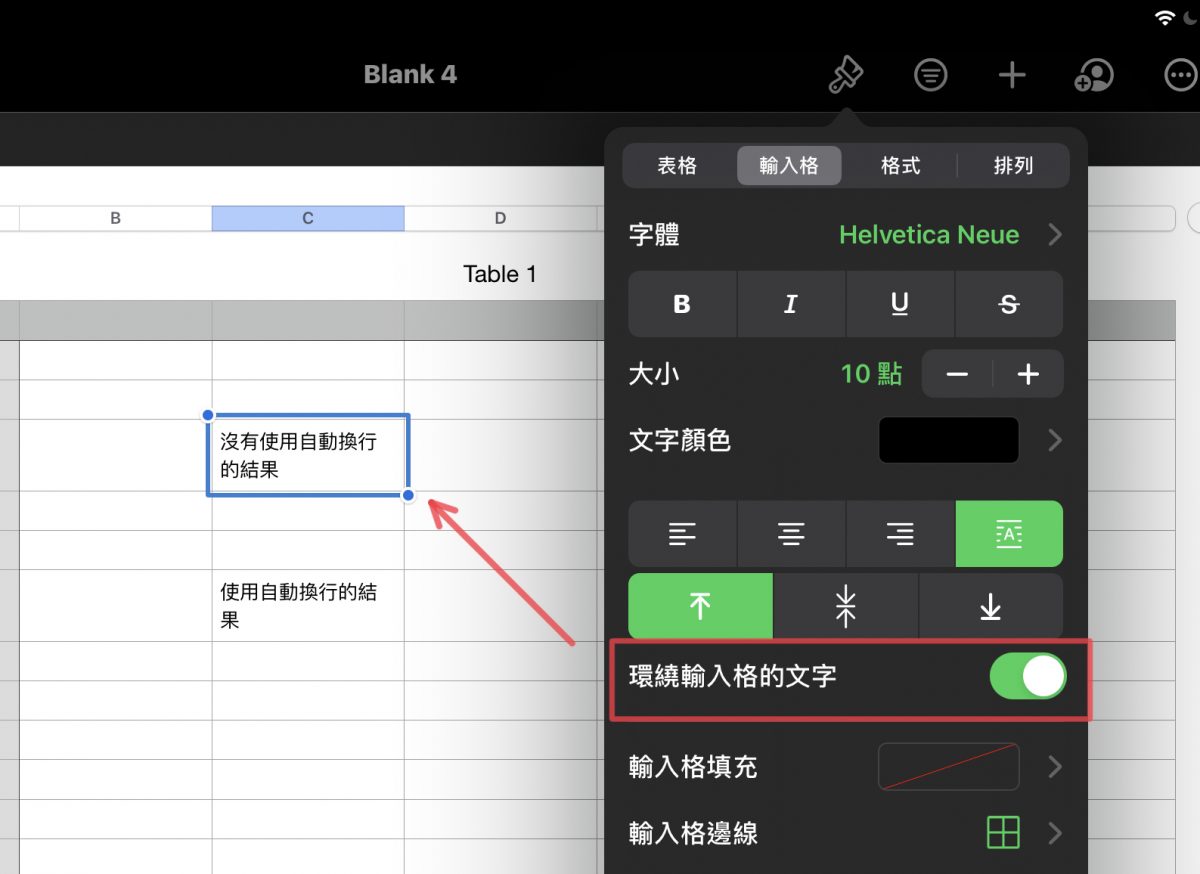Switch to the 輸入格 tab

click(789, 166)
